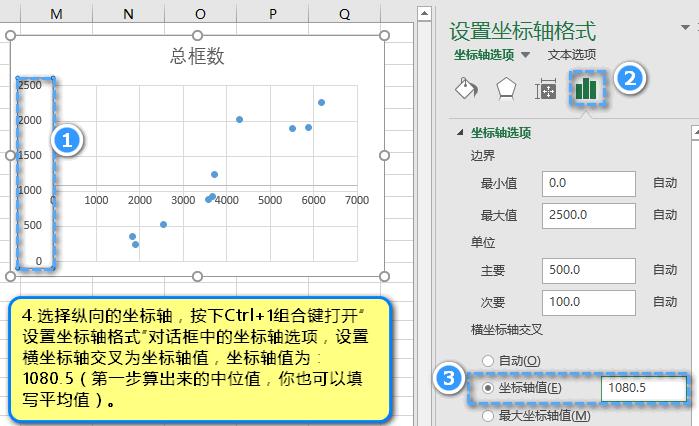
Task: Click 自动 reset button beside 主要 unit
Action: tap(664, 270)
